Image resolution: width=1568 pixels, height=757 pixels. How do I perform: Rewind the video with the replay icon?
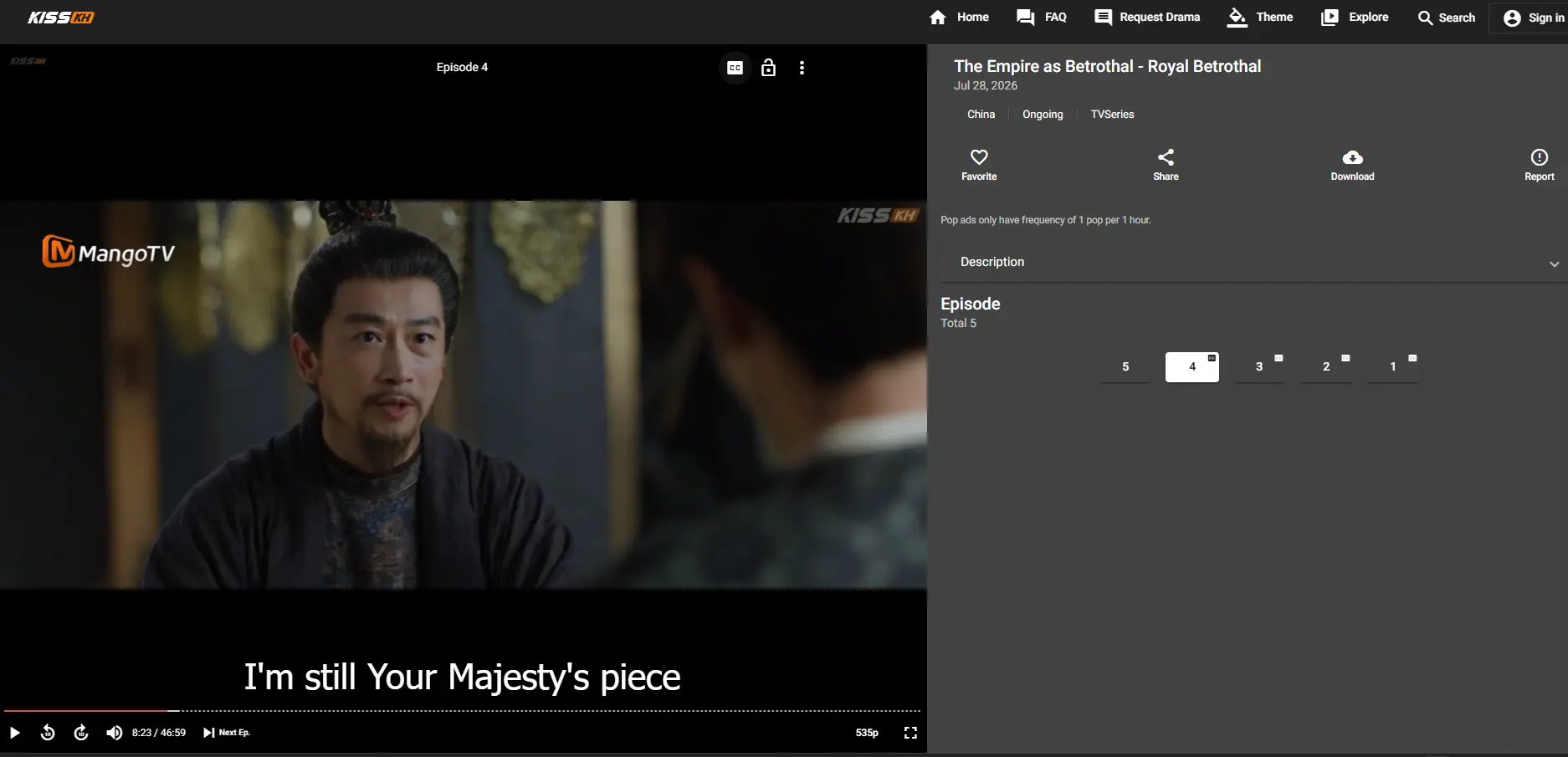pos(48,733)
